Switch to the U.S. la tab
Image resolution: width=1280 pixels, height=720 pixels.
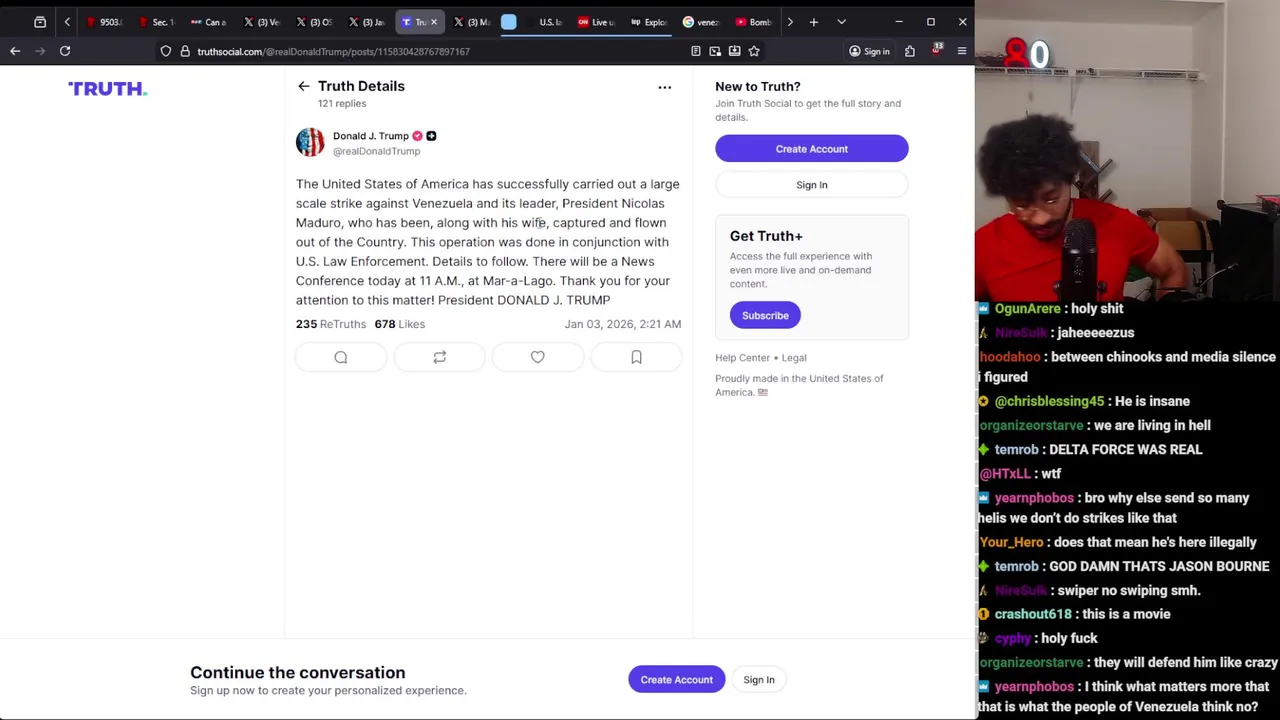click(545, 22)
